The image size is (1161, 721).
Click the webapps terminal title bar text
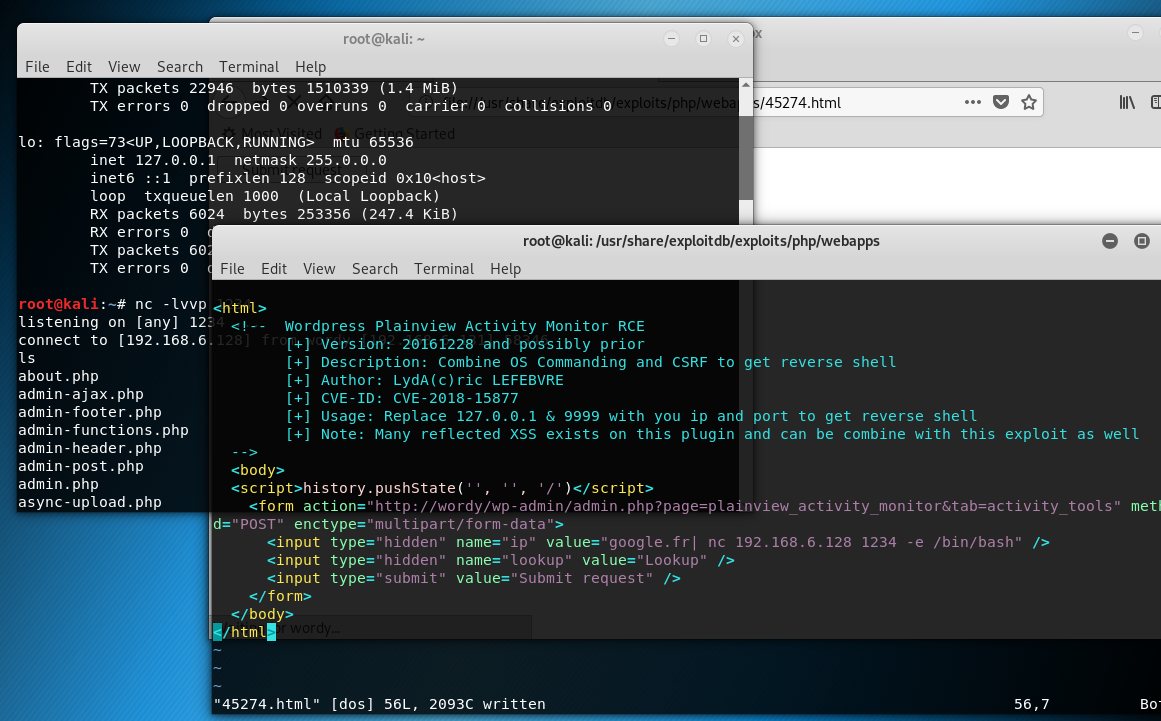point(701,241)
